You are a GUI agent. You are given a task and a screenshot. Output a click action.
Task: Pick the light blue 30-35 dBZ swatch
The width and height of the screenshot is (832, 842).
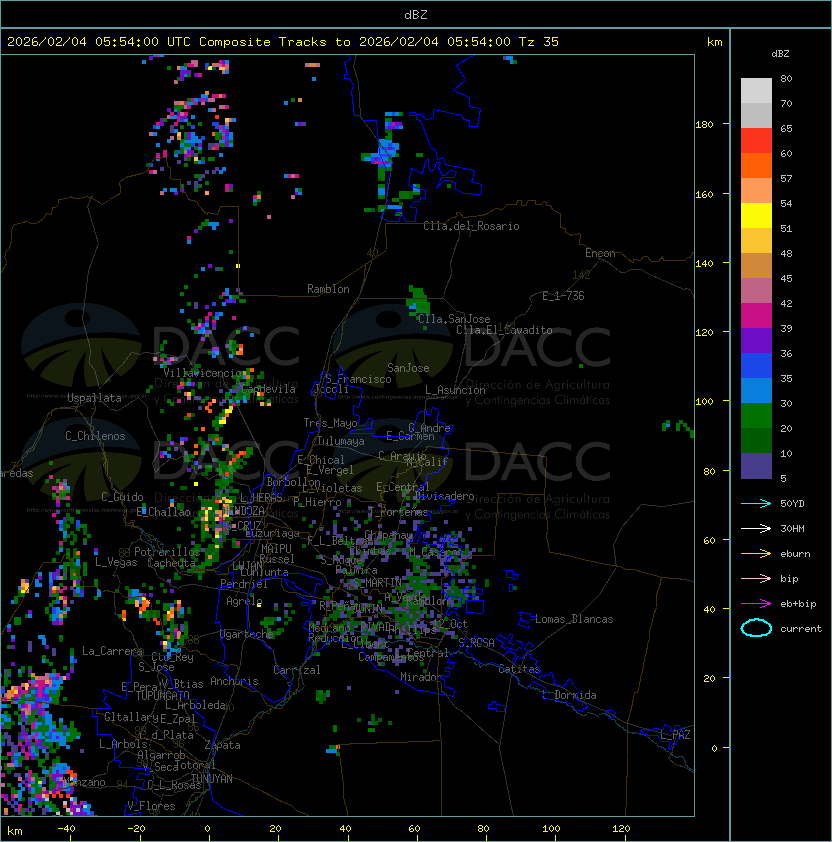coord(756,390)
